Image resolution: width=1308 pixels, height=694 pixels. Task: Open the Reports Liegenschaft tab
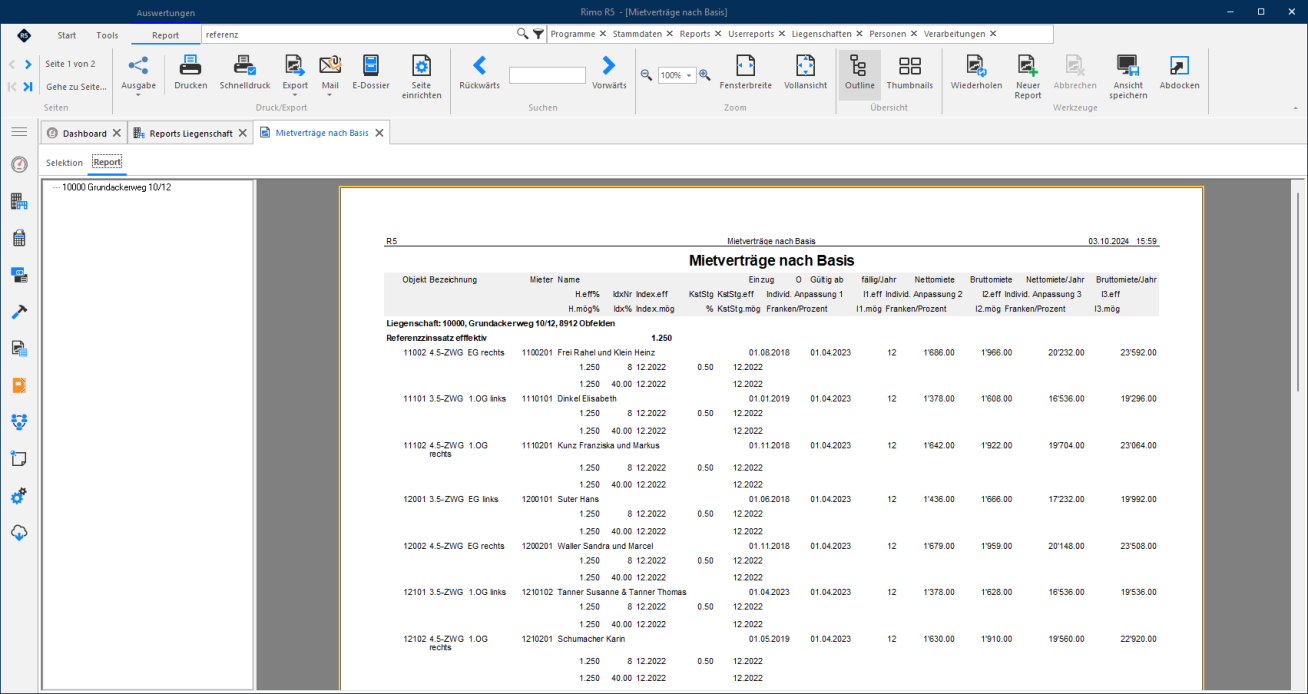tap(190, 133)
